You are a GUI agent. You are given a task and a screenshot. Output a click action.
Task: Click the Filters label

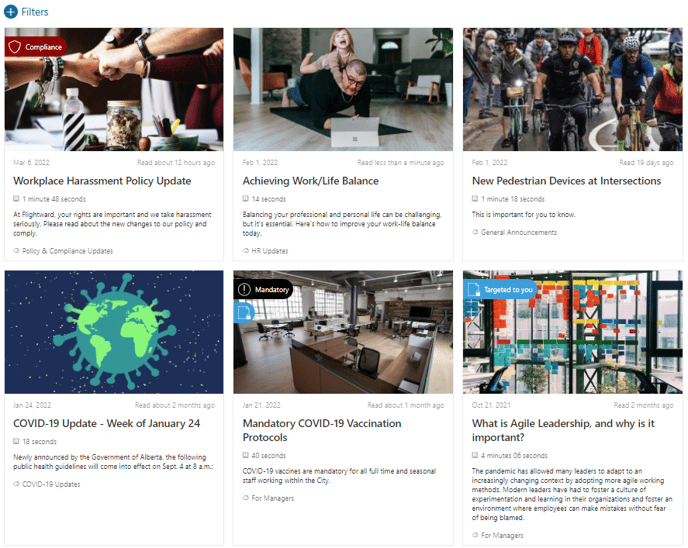(x=35, y=12)
